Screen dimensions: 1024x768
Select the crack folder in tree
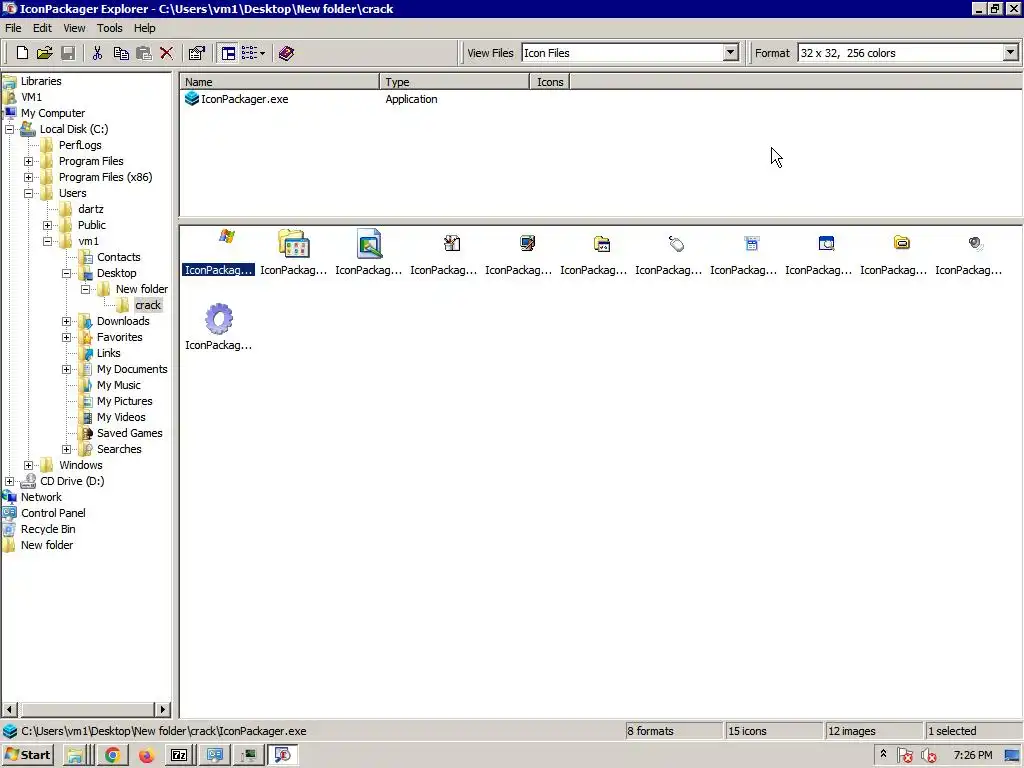point(148,305)
